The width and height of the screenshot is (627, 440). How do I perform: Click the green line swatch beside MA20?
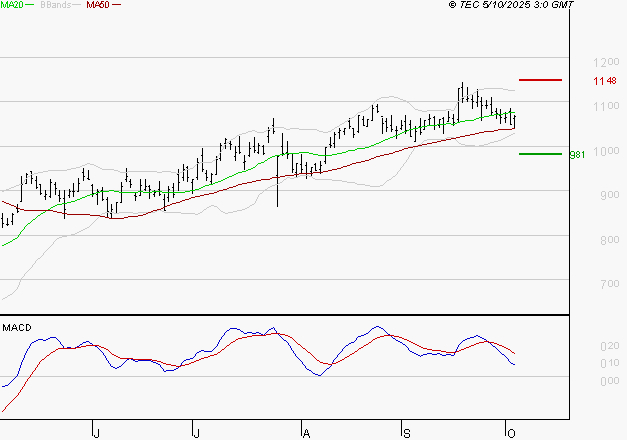(x=31, y=5)
